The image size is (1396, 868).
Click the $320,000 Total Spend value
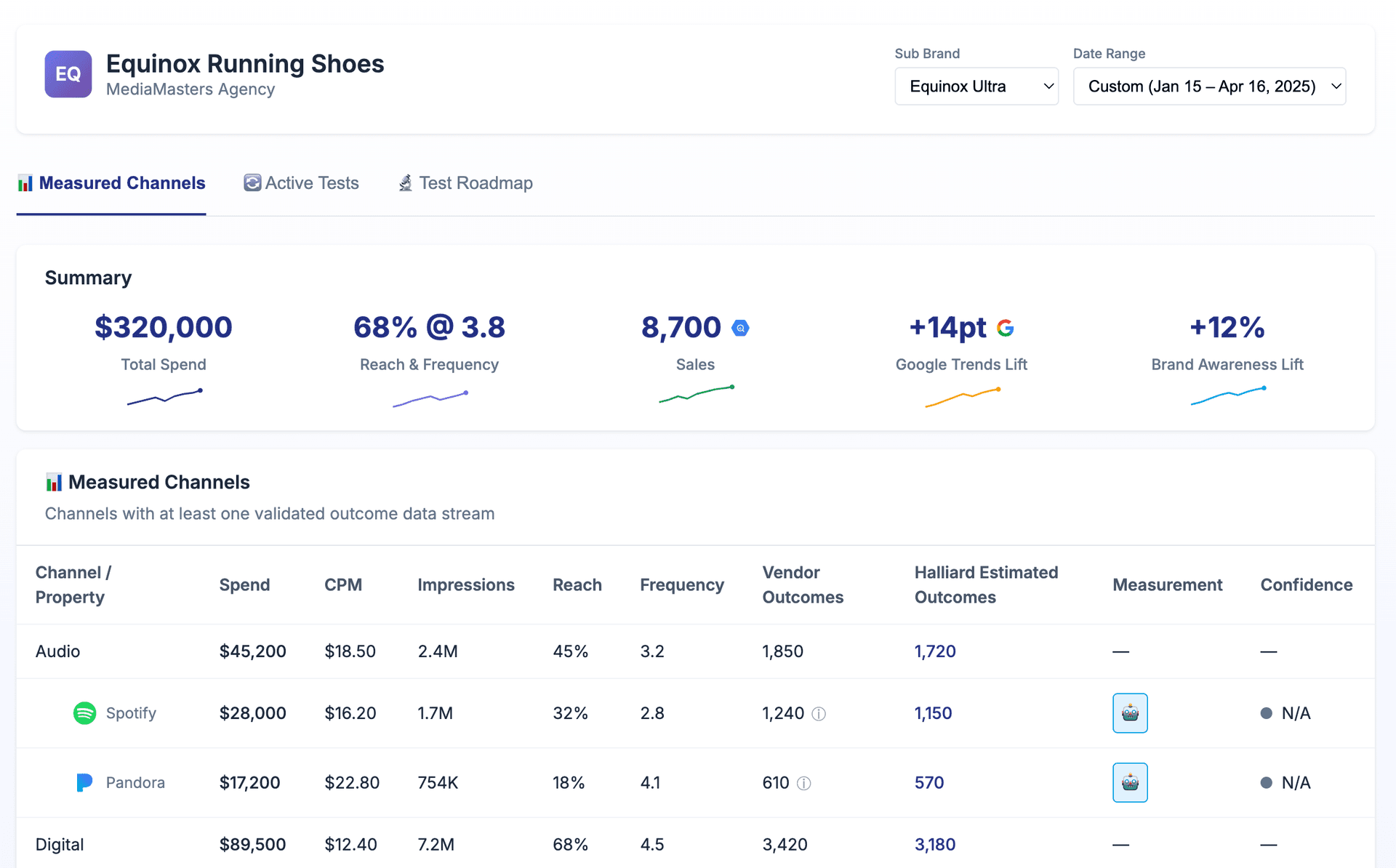(x=164, y=328)
